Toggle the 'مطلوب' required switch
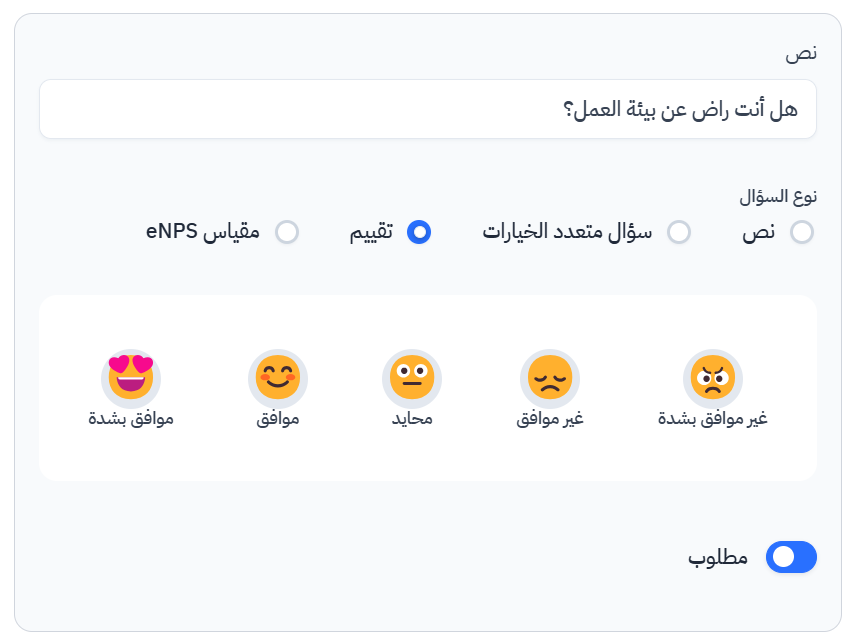 coord(791,558)
